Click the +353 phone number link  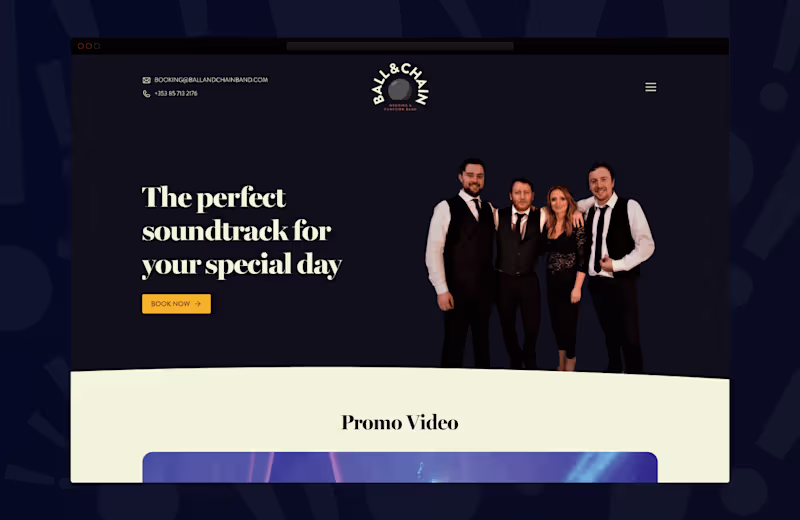pyautogui.click(x=176, y=93)
